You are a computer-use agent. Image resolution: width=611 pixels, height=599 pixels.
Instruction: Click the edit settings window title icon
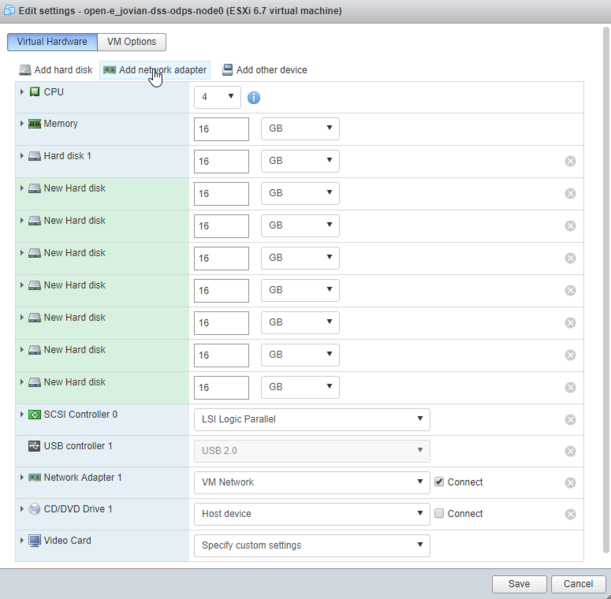tap(9, 11)
